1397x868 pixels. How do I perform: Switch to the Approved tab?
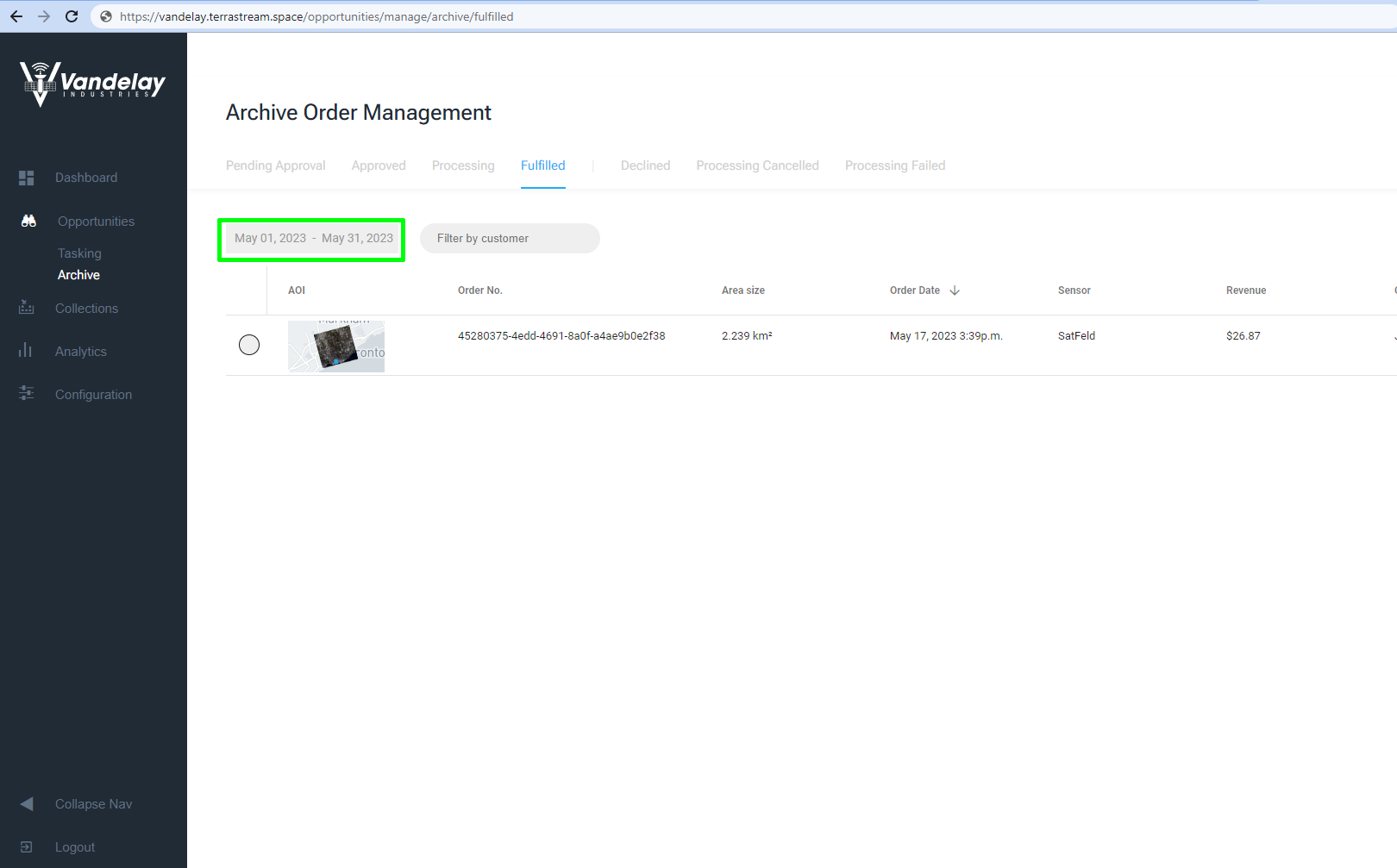pyautogui.click(x=379, y=165)
